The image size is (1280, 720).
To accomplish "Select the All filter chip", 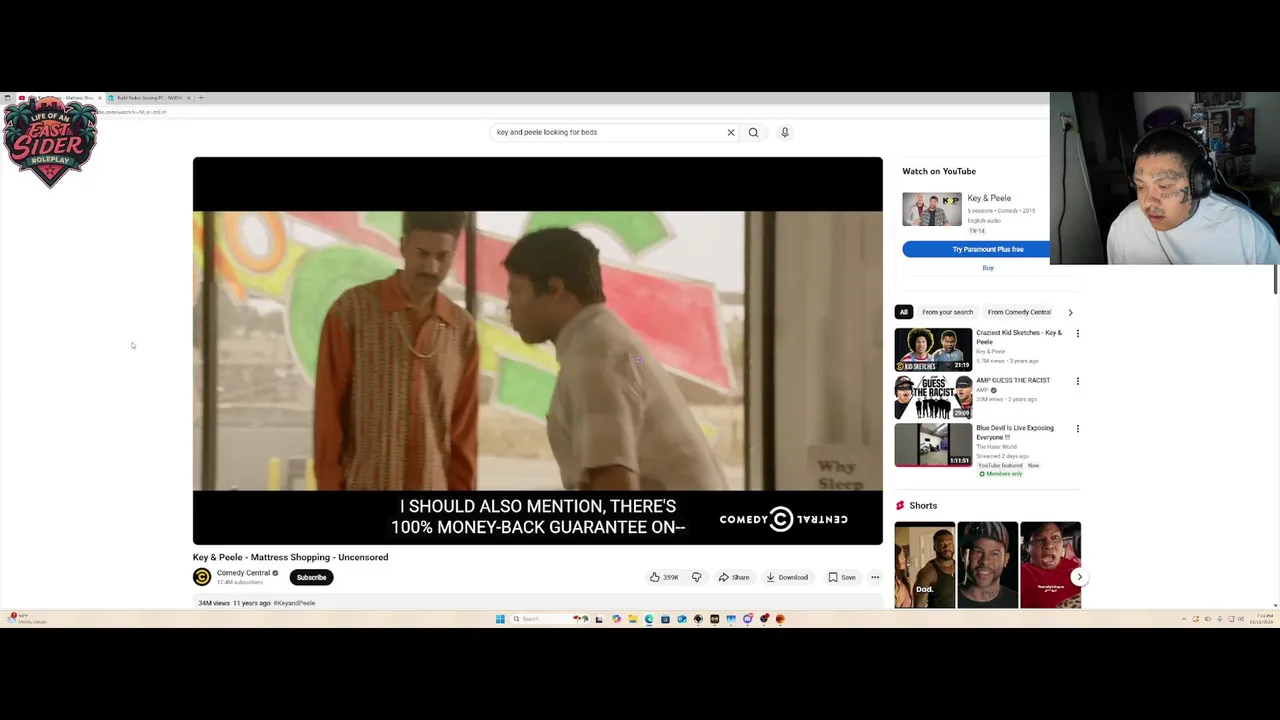I will [x=903, y=312].
